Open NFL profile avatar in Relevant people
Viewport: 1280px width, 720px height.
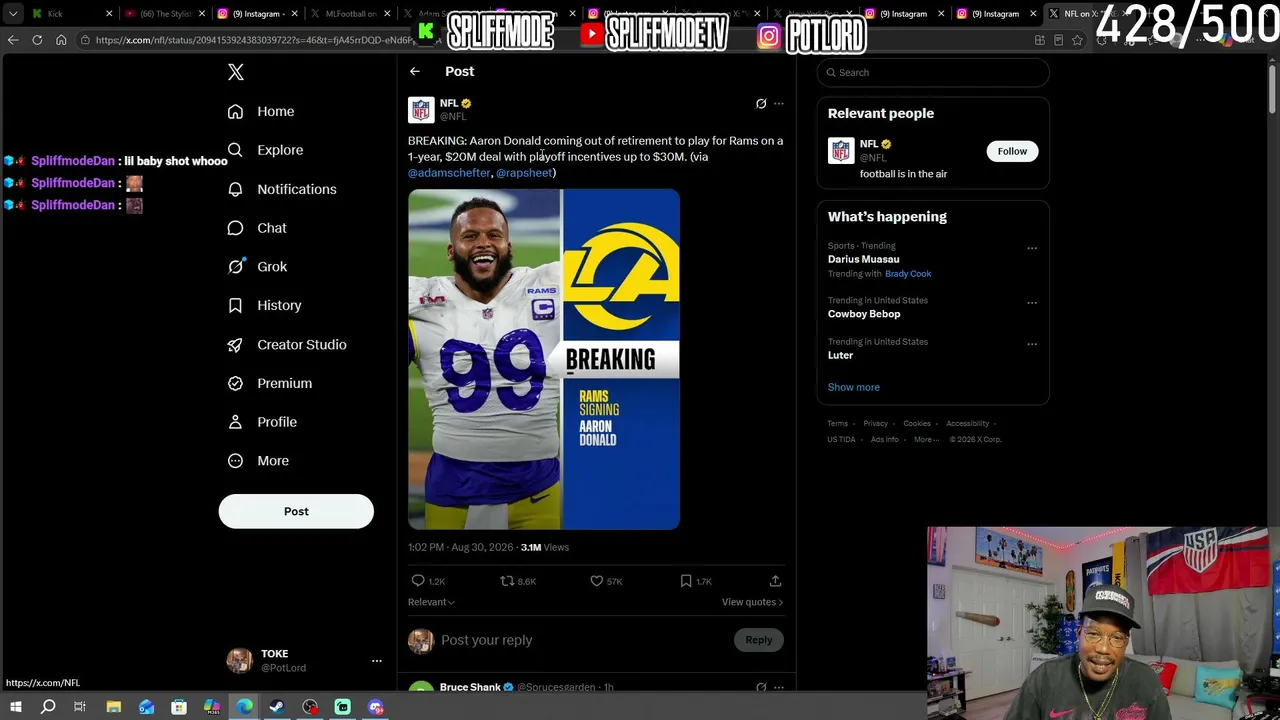pos(841,151)
